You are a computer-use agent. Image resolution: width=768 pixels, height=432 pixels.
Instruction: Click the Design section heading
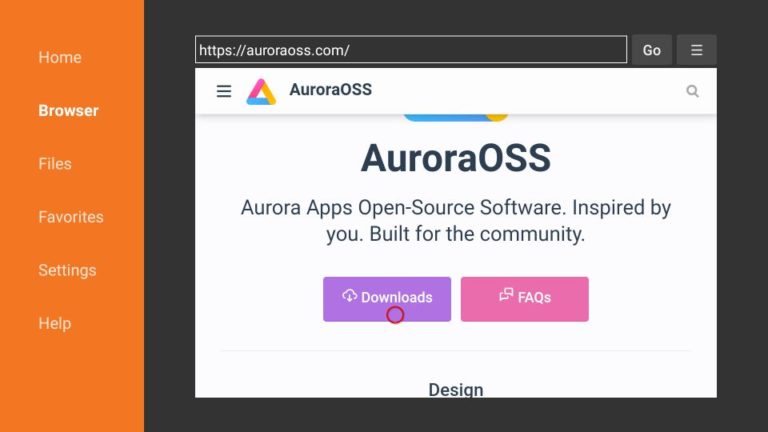456,390
